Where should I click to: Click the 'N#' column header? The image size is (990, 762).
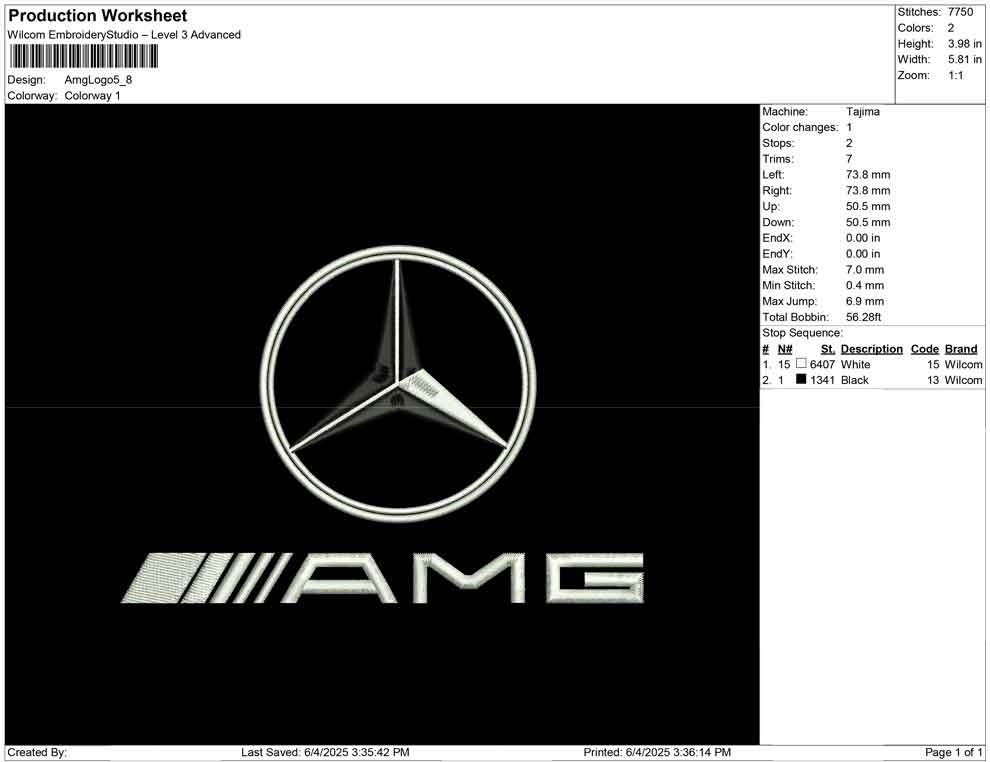(785, 349)
